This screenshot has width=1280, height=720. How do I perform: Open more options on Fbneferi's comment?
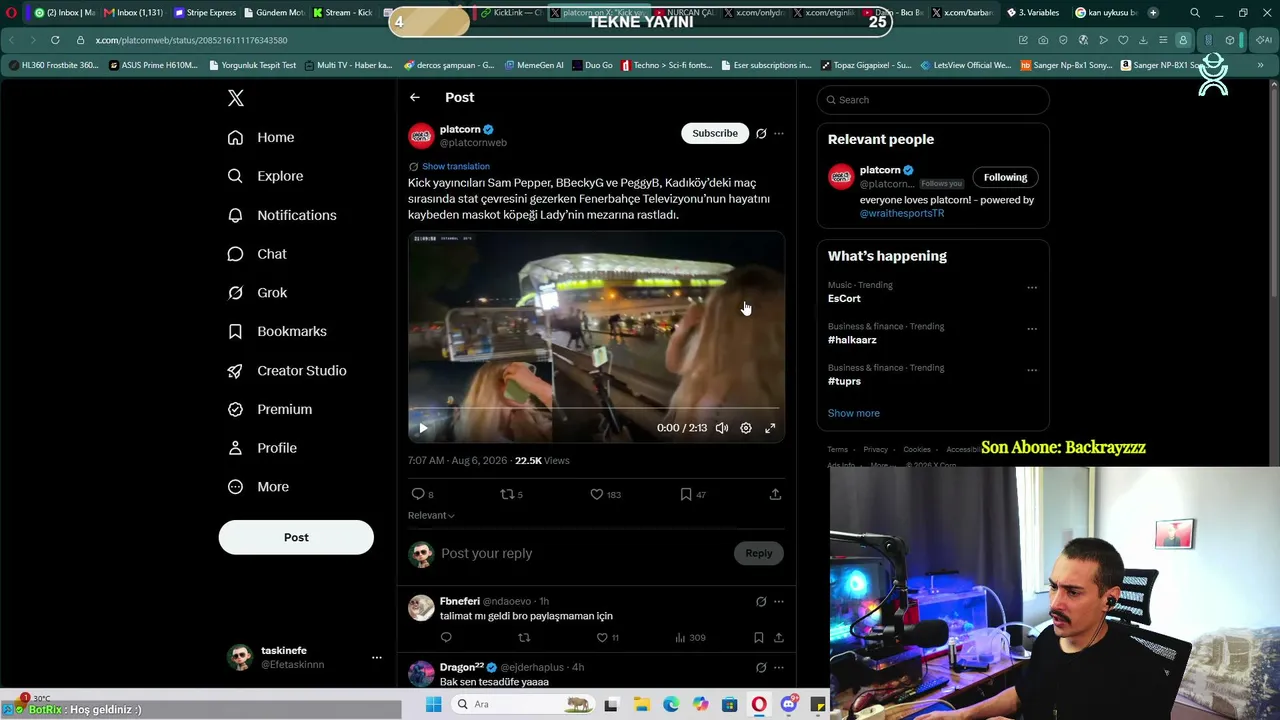[779, 601]
